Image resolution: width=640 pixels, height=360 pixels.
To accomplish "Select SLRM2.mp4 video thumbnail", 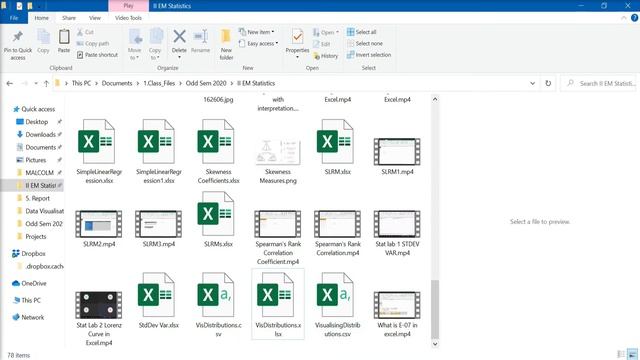I will tap(99, 224).
